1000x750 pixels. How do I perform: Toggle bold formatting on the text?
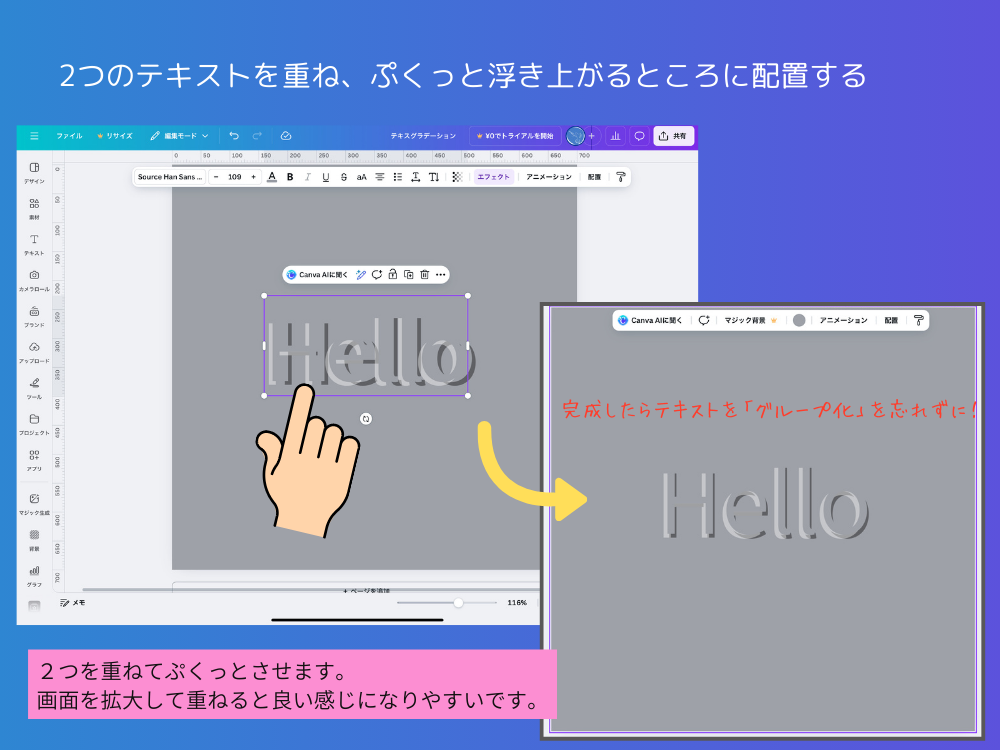(x=290, y=177)
